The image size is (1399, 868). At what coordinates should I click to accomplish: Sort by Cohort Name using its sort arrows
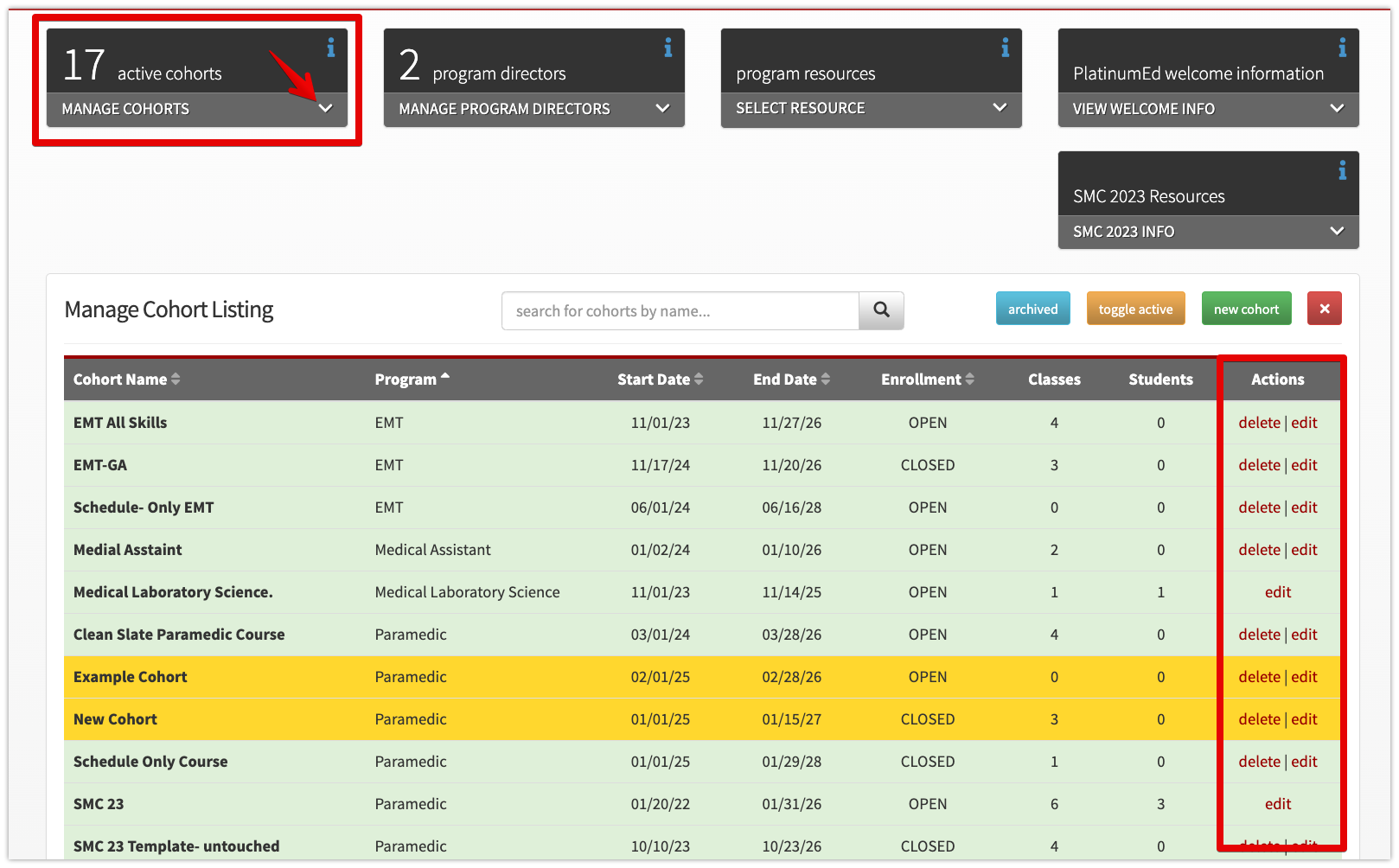[x=176, y=380]
